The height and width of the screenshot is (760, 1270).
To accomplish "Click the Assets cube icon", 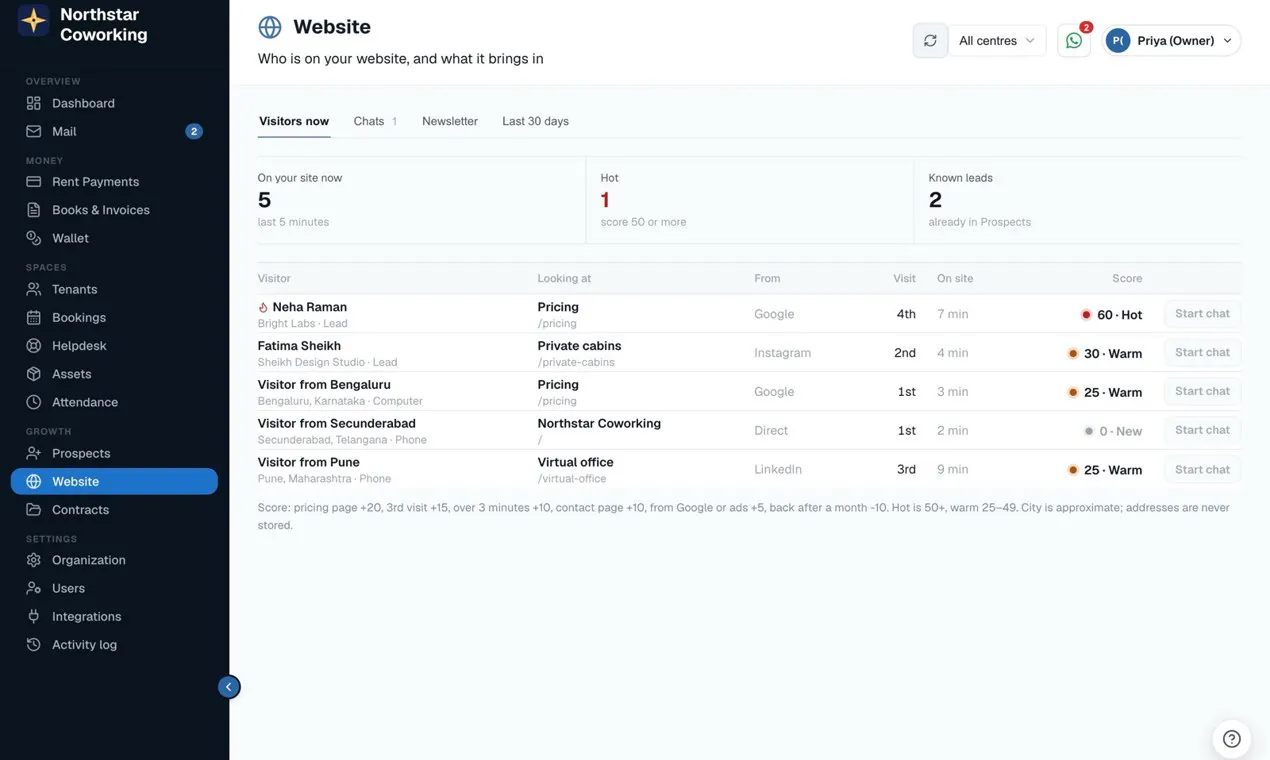I will click(34, 374).
